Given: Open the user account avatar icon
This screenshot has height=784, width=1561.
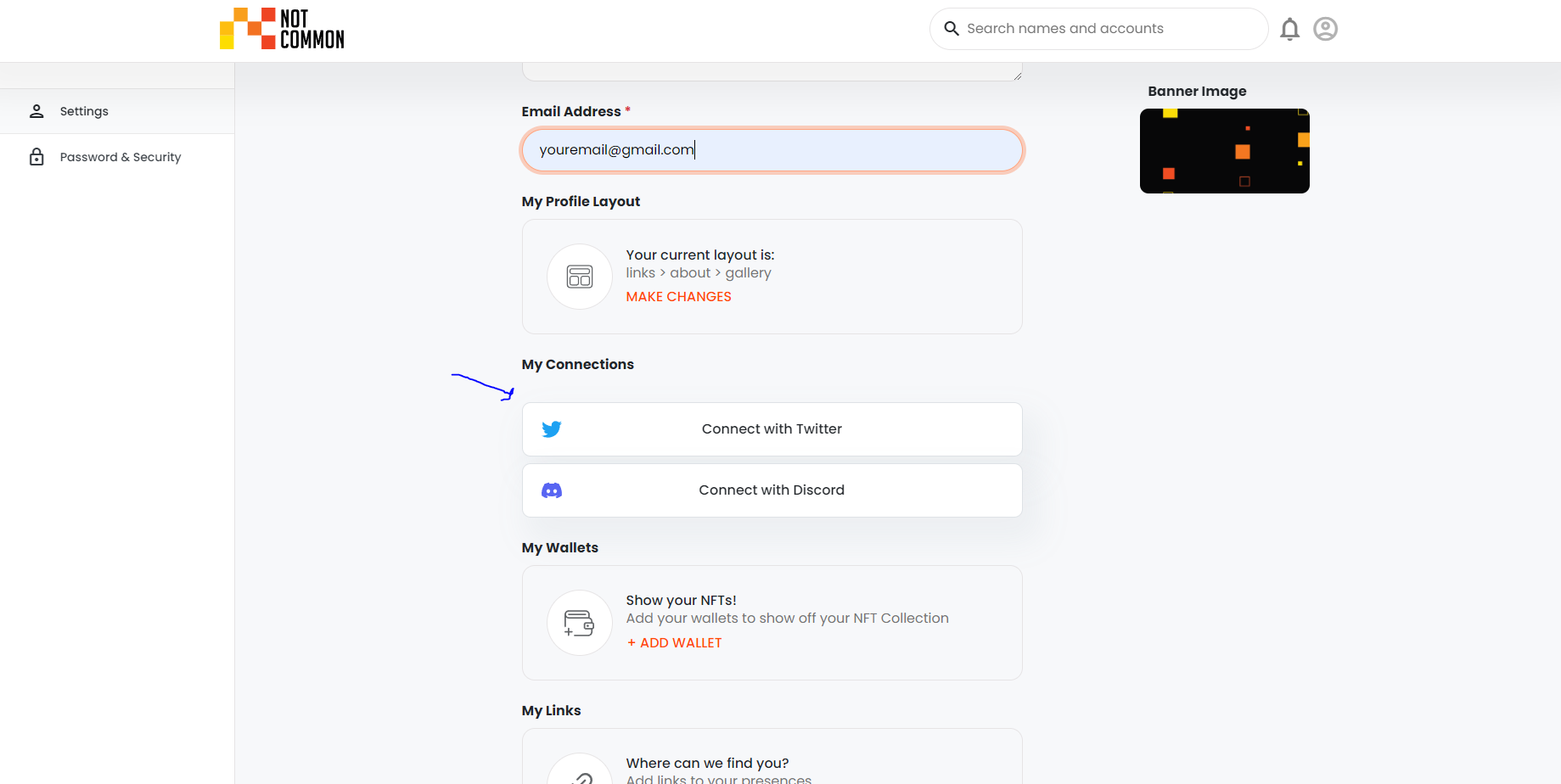Looking at the screenshot, I should pos(1325,29).
